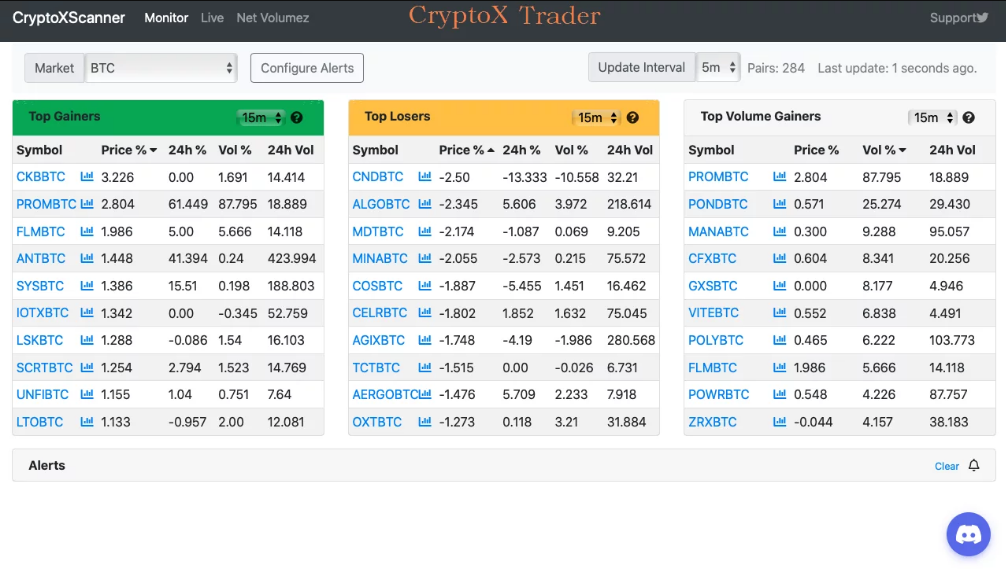The width and height of the screenshot is (1006, 571).
Task: Sort Top Losers by 24h % header
Action: (521, 150)
